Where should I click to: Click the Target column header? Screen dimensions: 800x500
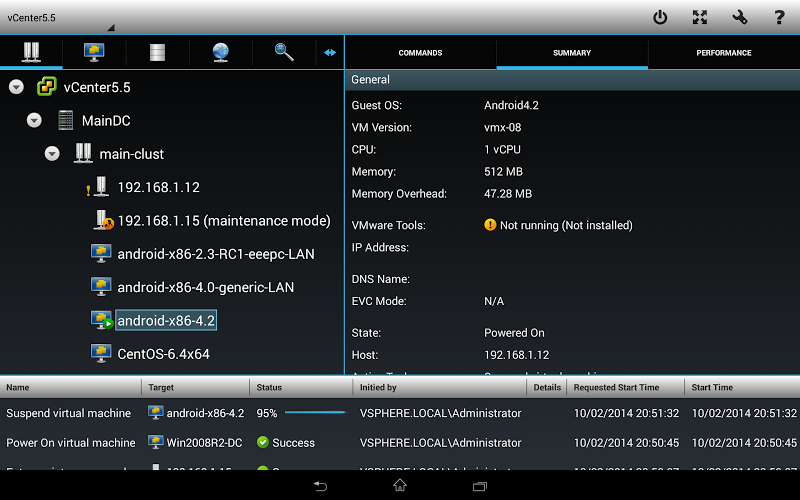pyautogui.click(x=195, y=387)
